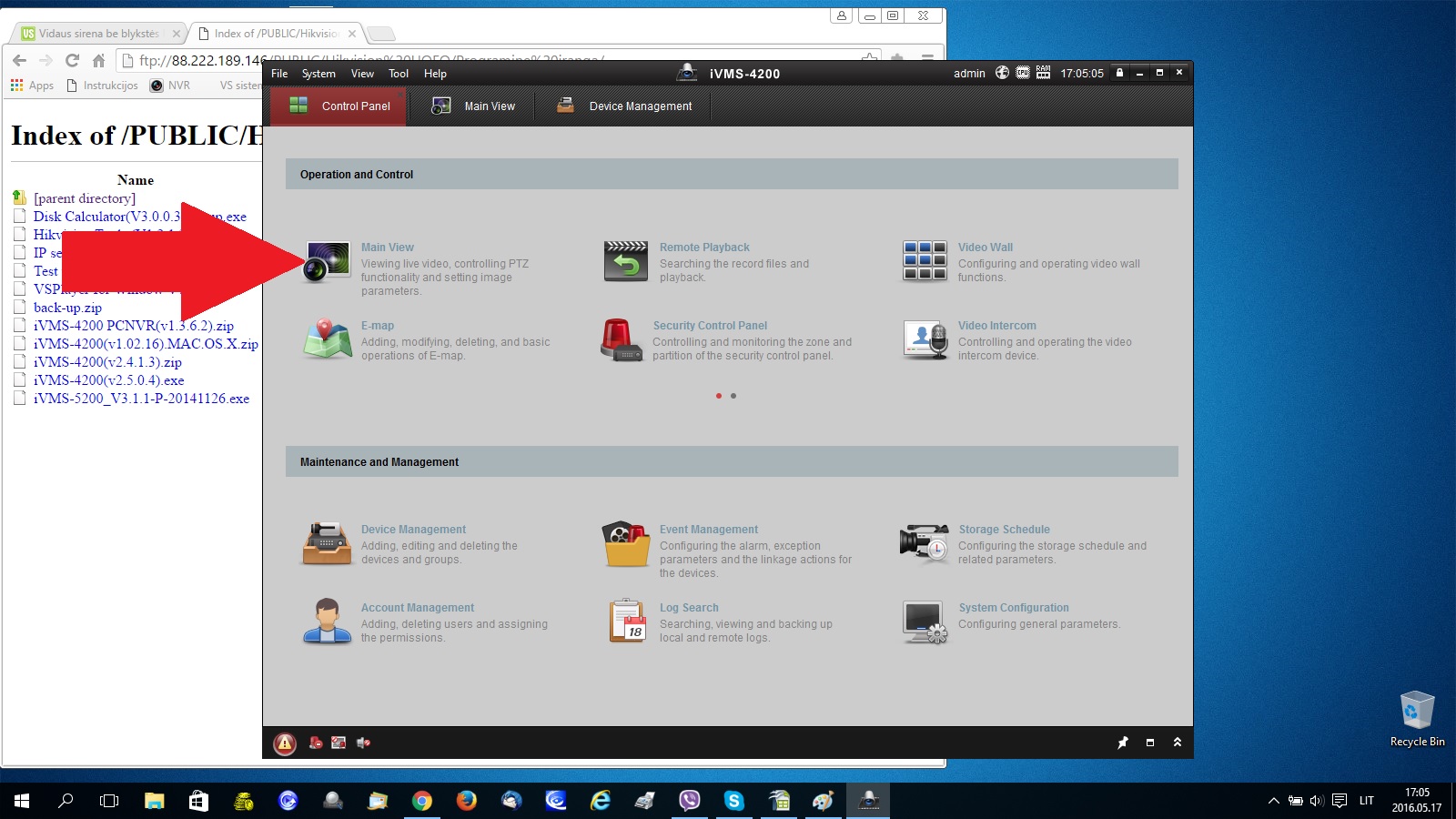1456x819 pixels.
Task: Open the File menu in iVMS-4200
Action: [x=279, y=74]
